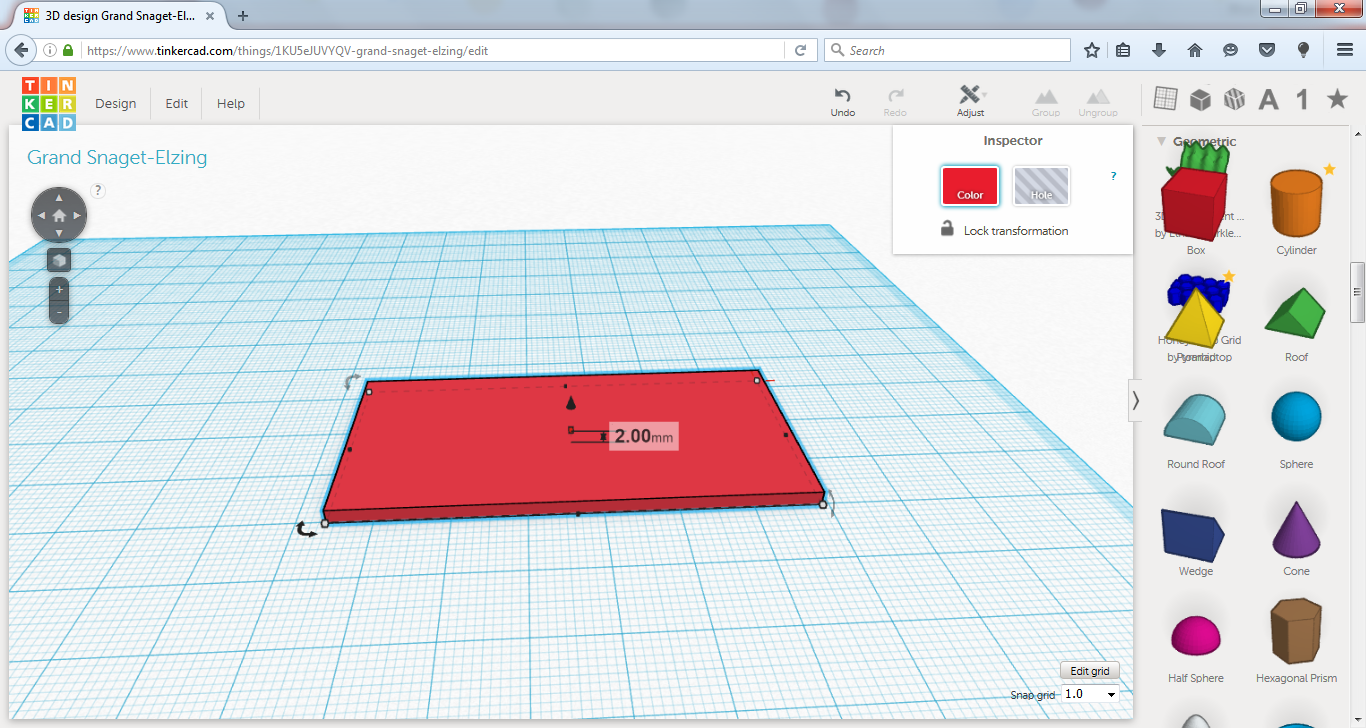Select the striped hole cube icon
1366x728 pixels.
point(1234,98)
